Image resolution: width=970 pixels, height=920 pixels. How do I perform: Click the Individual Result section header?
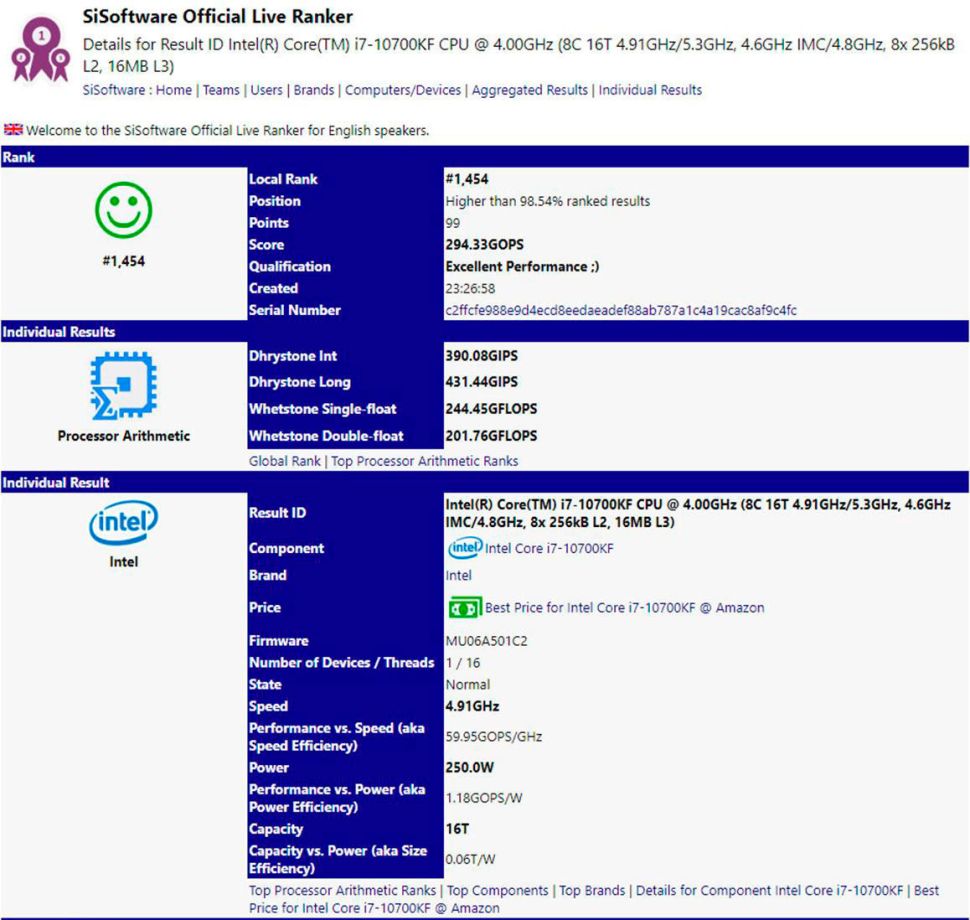485,483
